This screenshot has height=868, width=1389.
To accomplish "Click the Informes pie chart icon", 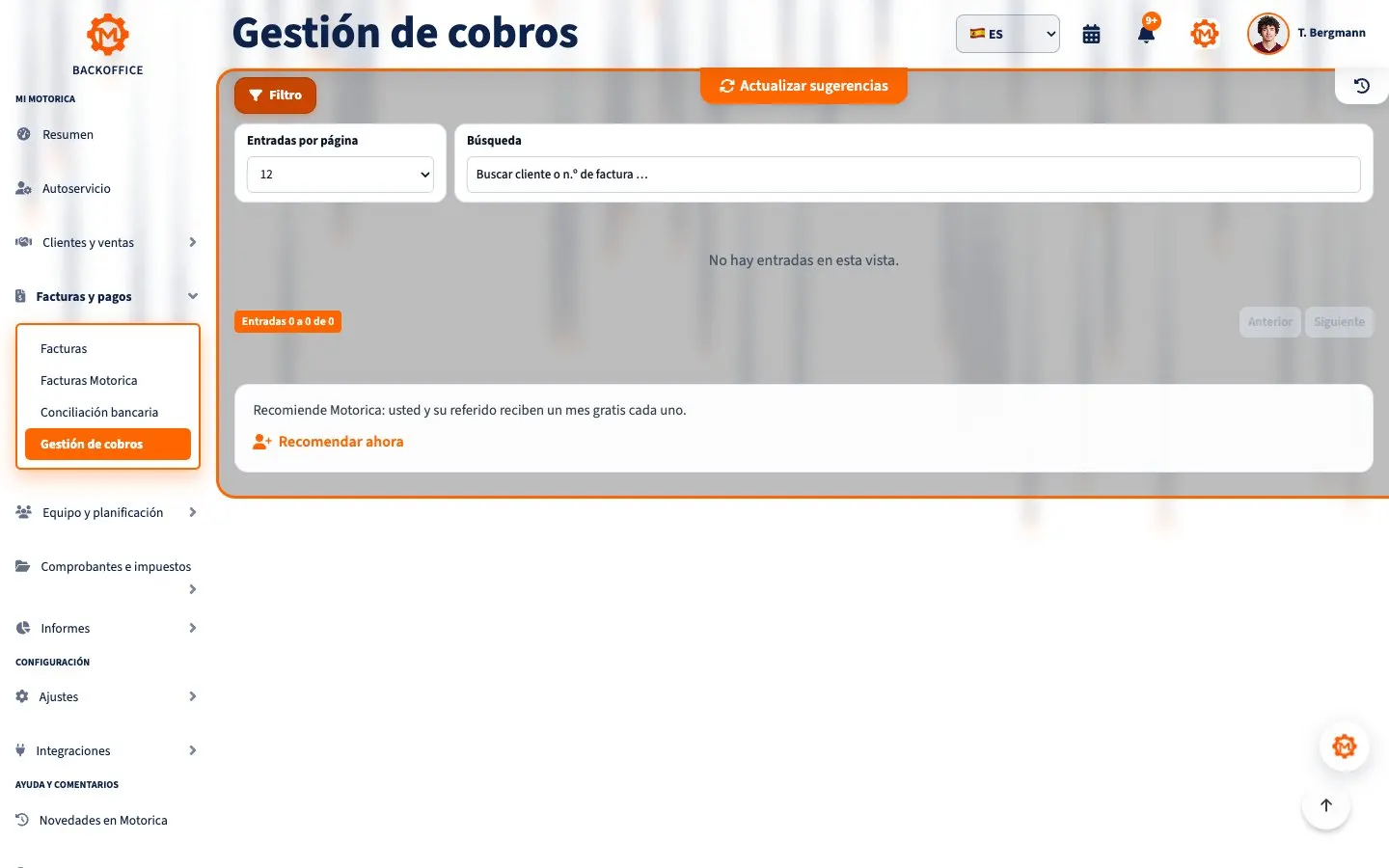I will click(23, 628).
